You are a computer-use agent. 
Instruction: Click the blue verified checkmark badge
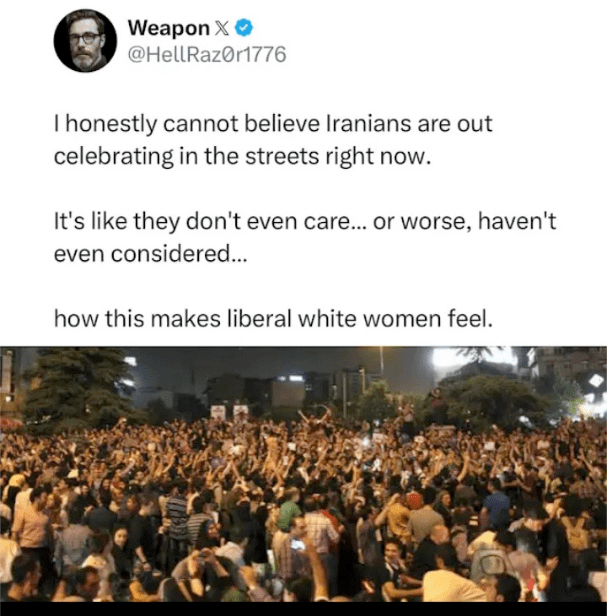pyautogui.click(x=244, y=28)
